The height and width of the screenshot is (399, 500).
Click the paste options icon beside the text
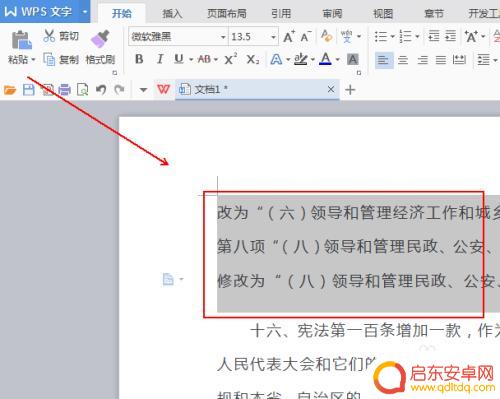pyautogui.click(x=169, y=279)
